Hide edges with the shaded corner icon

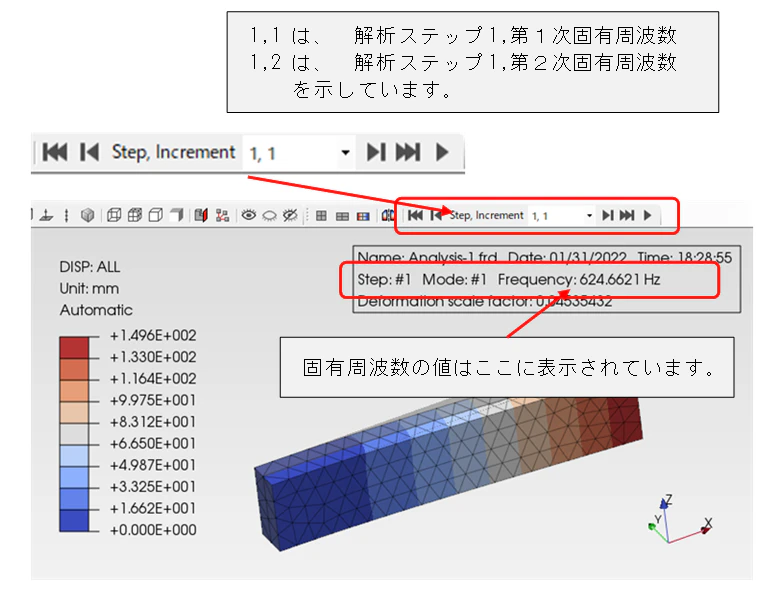(x=177, y=215)
